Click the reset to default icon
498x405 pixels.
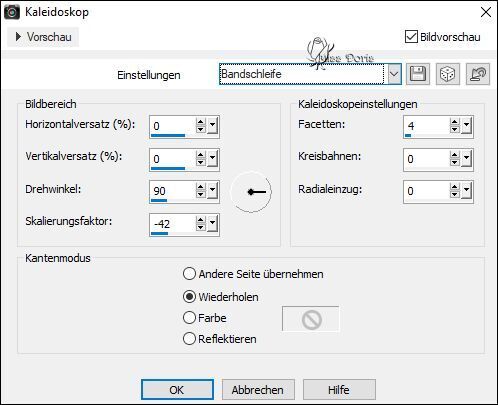(x=478, y=74)
